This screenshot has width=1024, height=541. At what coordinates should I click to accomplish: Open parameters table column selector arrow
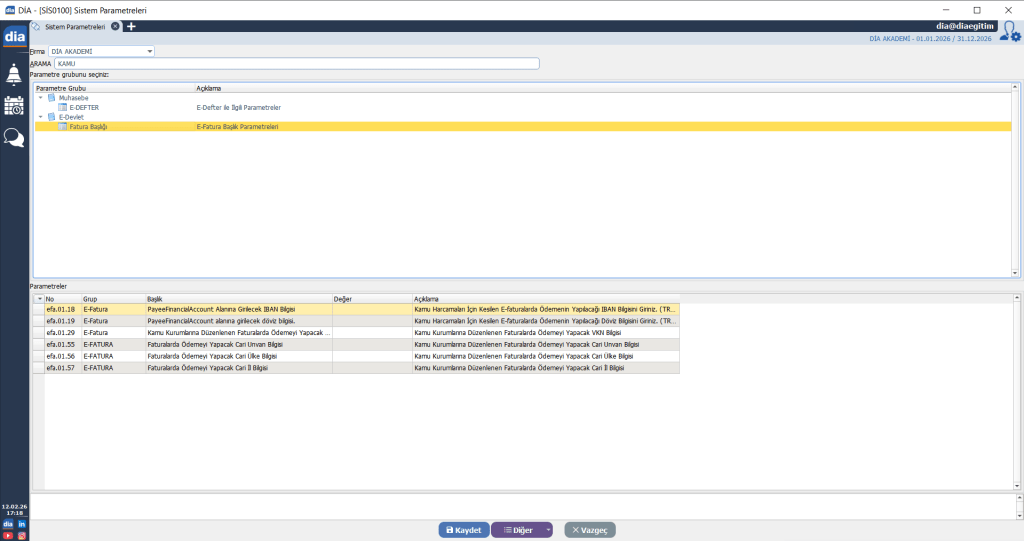tap(39, 299)
